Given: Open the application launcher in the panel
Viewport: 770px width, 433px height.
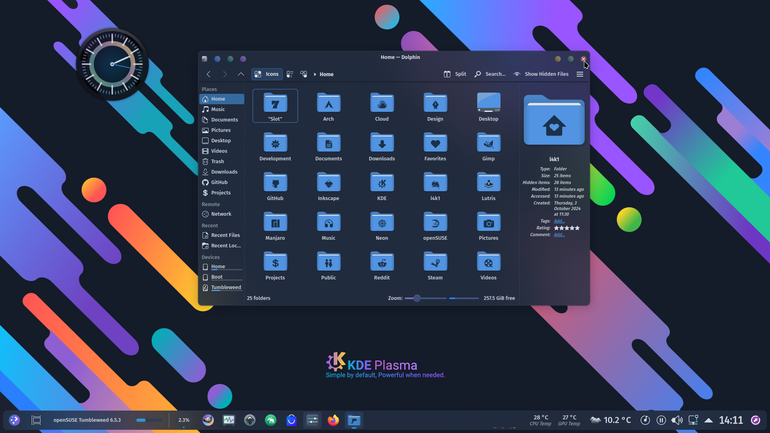Looking at the screenshot, I should click(14, 420).
